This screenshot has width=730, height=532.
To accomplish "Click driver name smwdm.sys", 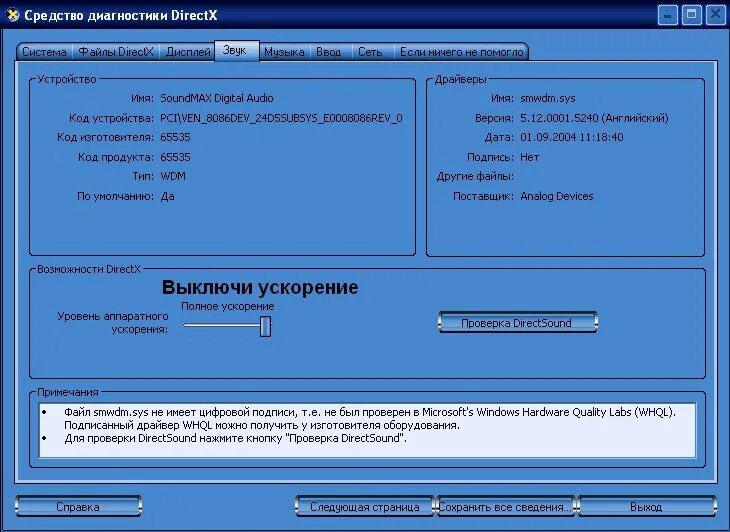I will click(x=548, y=98).
